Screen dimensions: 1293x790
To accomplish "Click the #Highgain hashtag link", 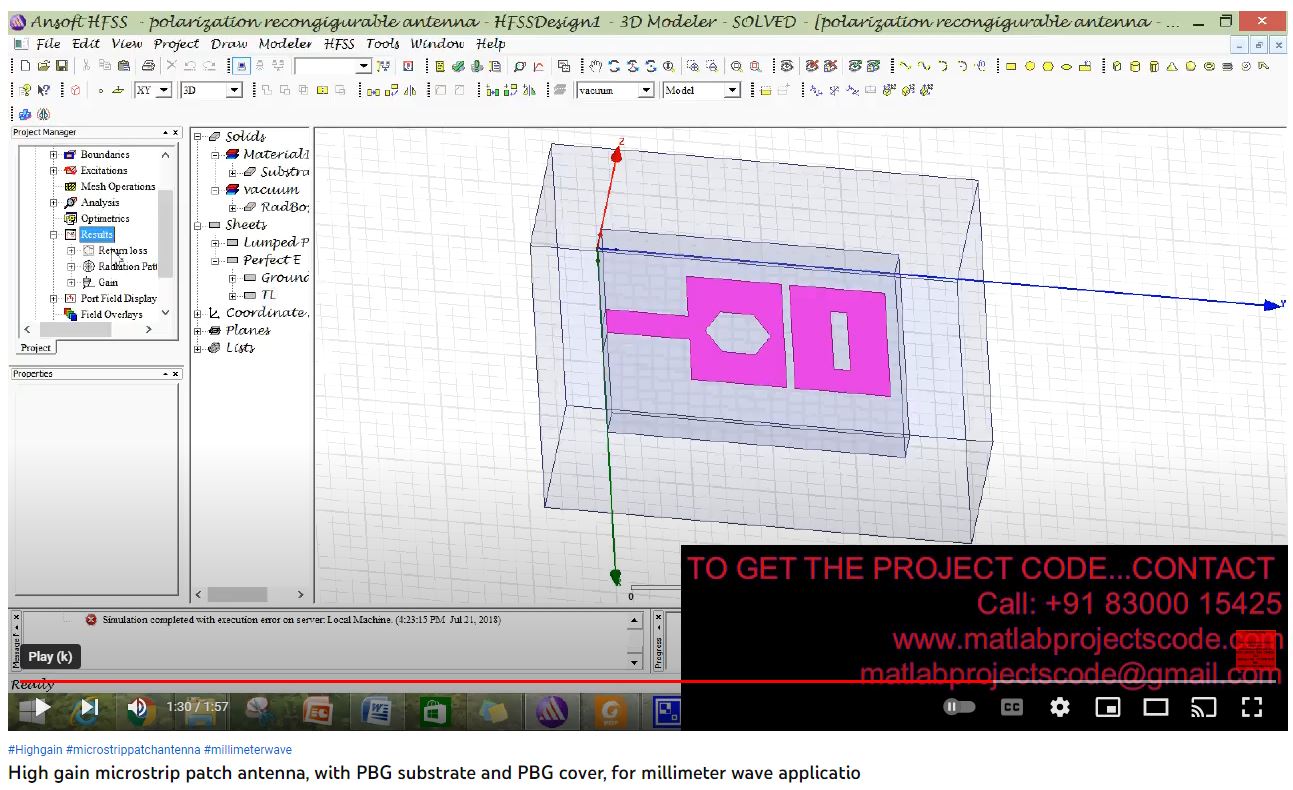I will [35, 749].
